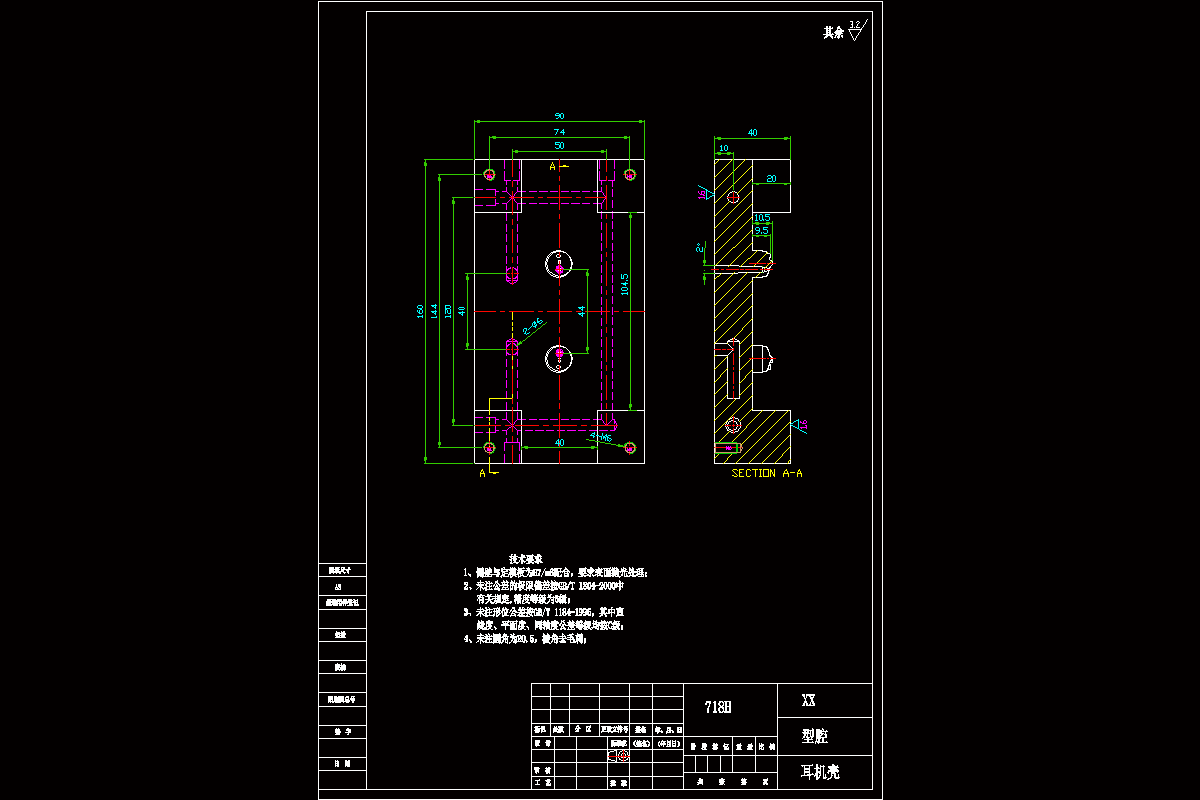Click the 44 dimension between the circles
Viewport: 1200px width, 800px height.
581,311
